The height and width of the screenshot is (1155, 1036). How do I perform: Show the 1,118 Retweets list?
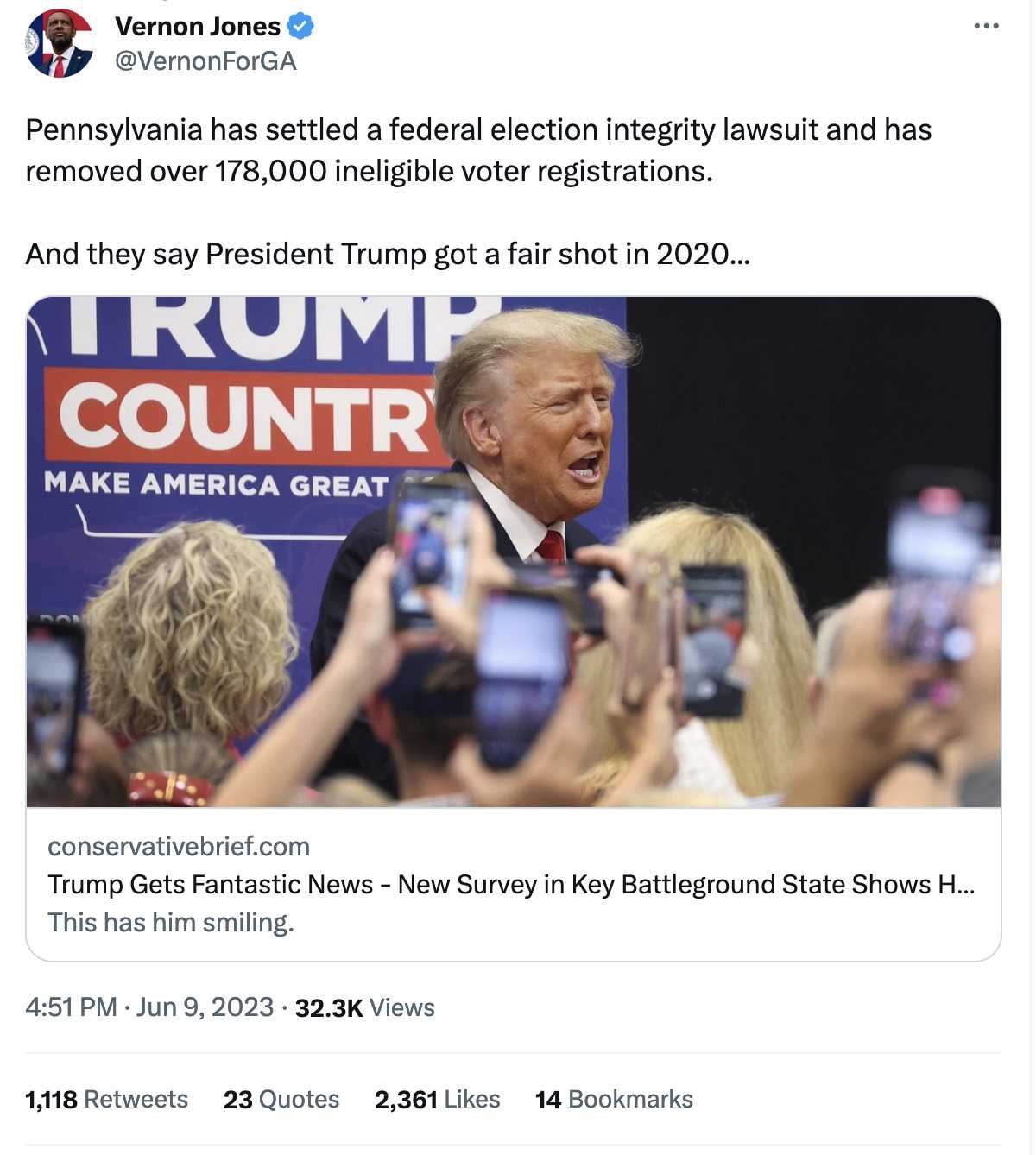tap(106, 1099)
